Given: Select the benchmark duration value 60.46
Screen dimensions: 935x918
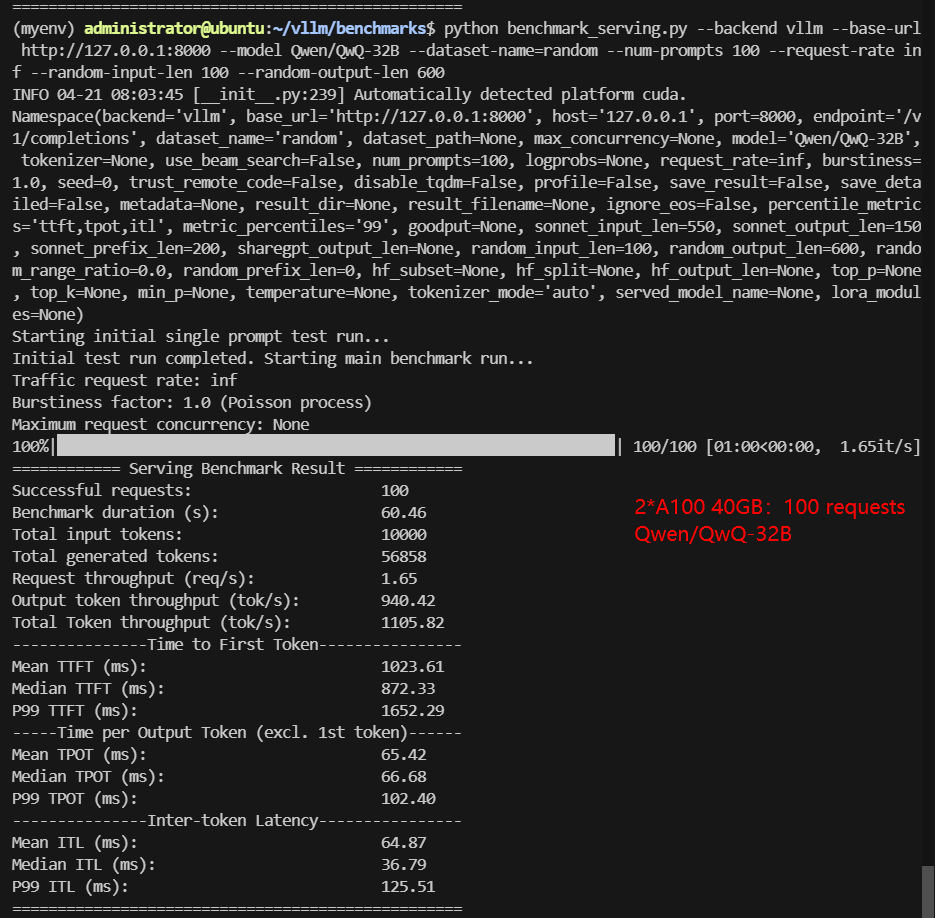Looking at the screenshot, I should [x=404, y=512].
